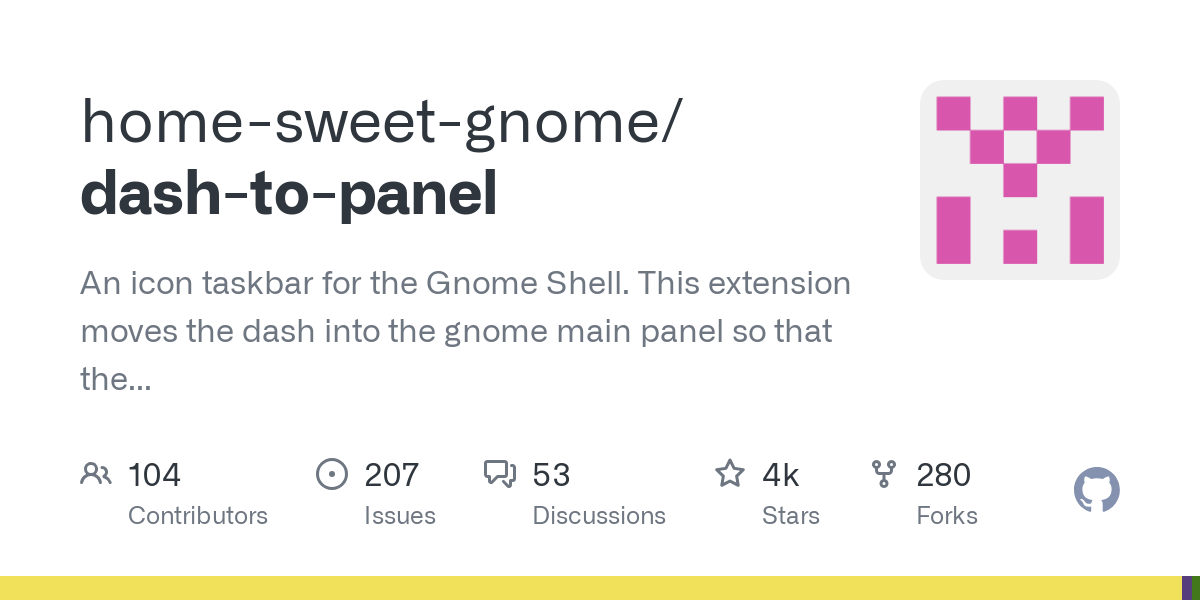
Task: Click the pink identicon avatar image
Action: click(1019, 180)
